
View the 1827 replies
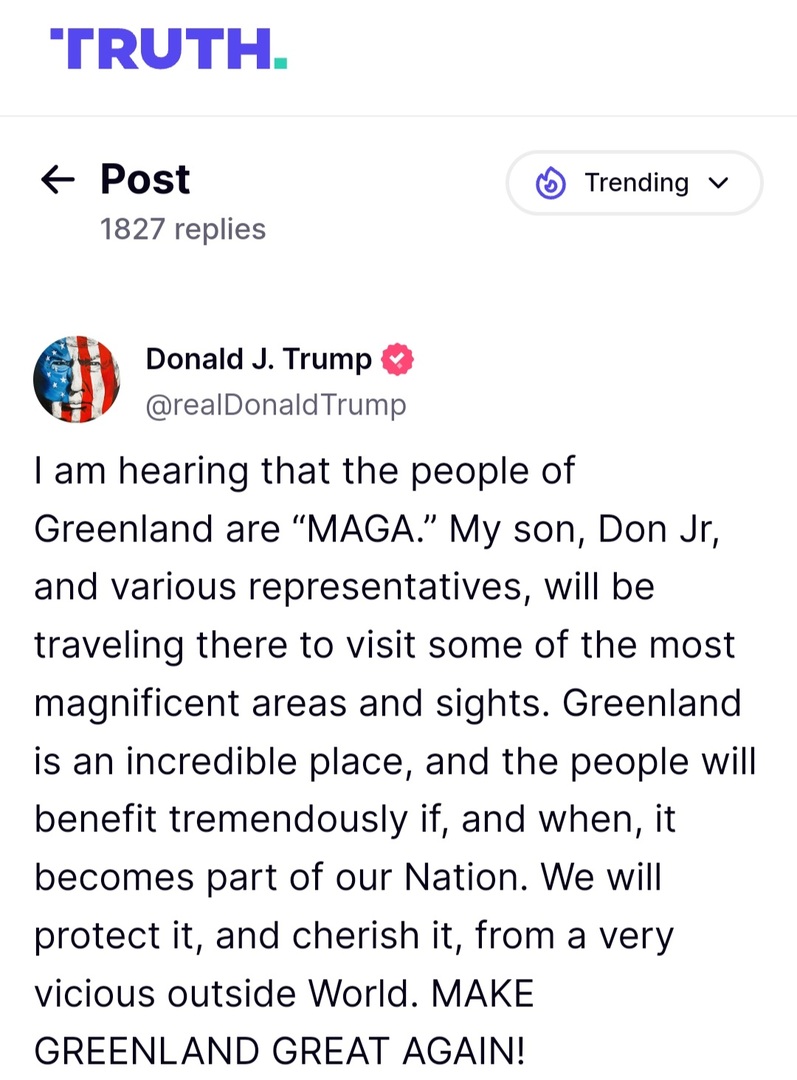pyautogui.click(x=183, y=229)
